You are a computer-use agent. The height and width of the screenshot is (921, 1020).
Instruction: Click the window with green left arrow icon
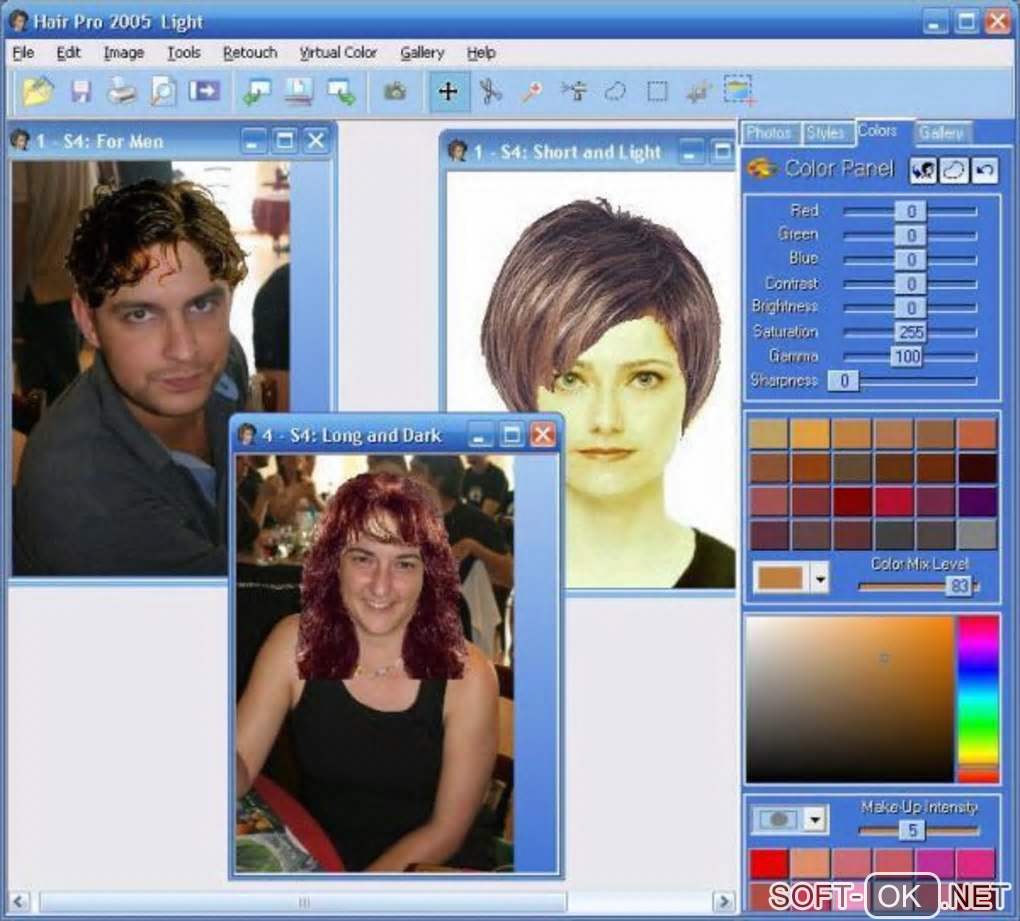[256, 91]
